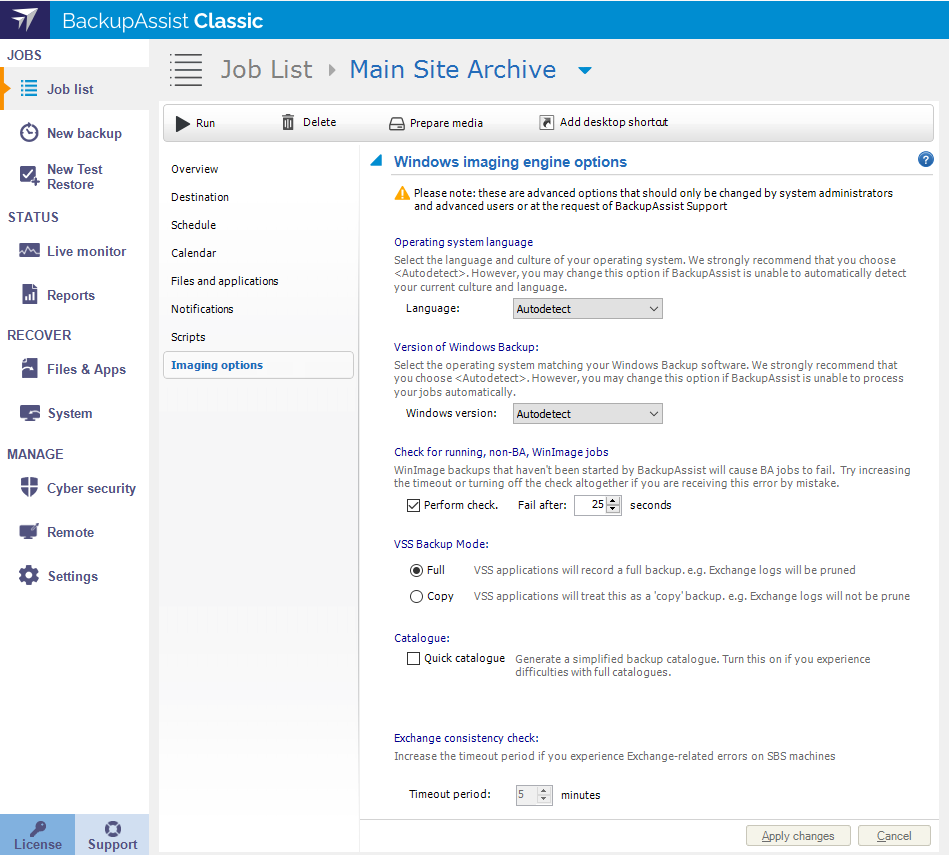Click the License key button

click(x=38, y=835)
